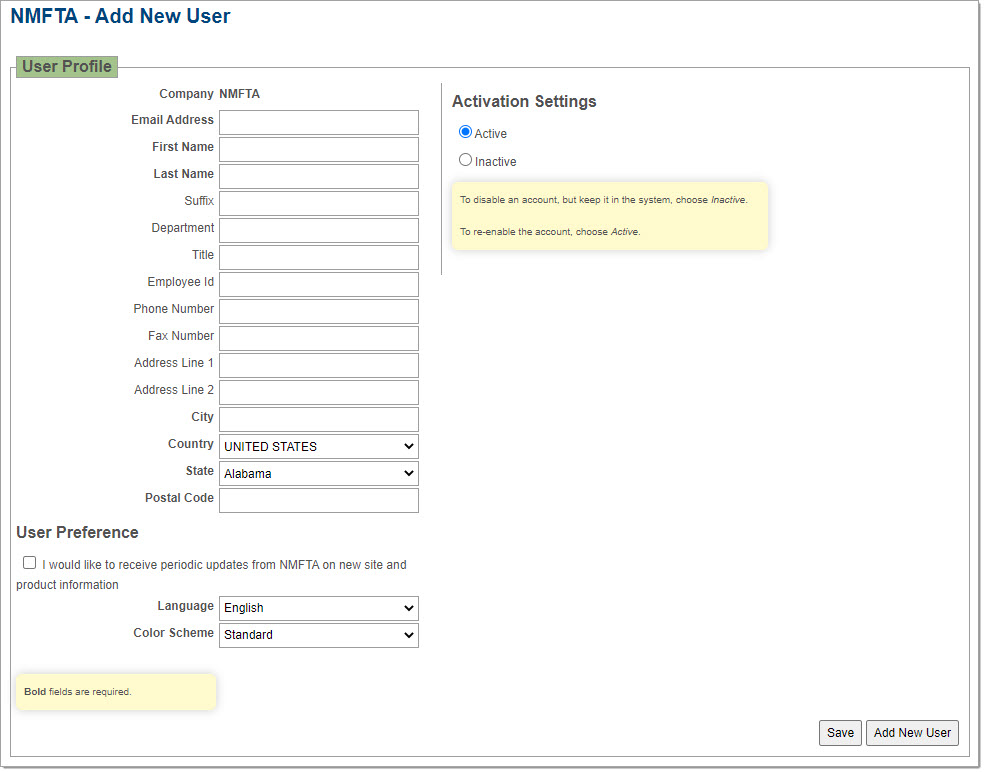984x772 pixels.
Task: Click the Add New User button
Action: (912, 733)
